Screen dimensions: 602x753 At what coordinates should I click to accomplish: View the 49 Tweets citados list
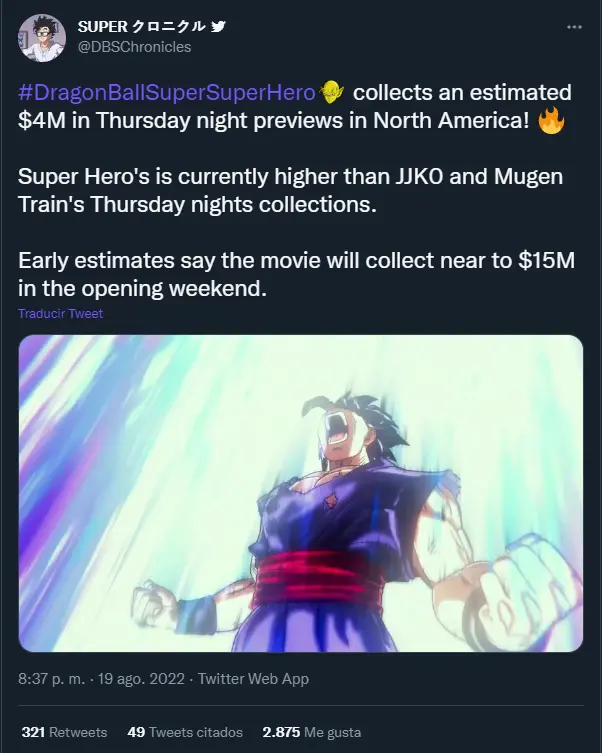point(185,732)
